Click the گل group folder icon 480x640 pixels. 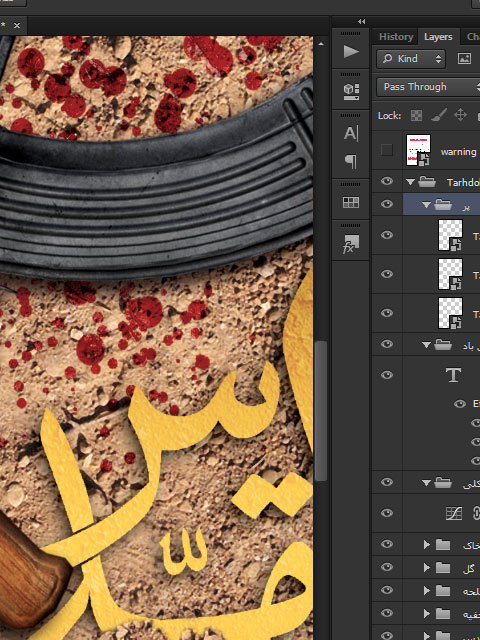[443, 567]
